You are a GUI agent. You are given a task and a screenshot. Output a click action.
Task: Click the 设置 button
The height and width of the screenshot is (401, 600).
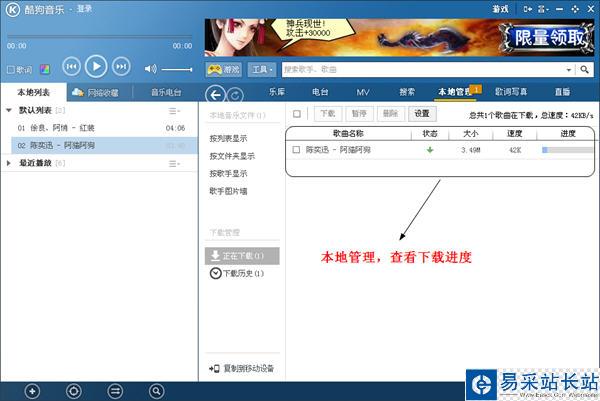(x=422, y=114)
